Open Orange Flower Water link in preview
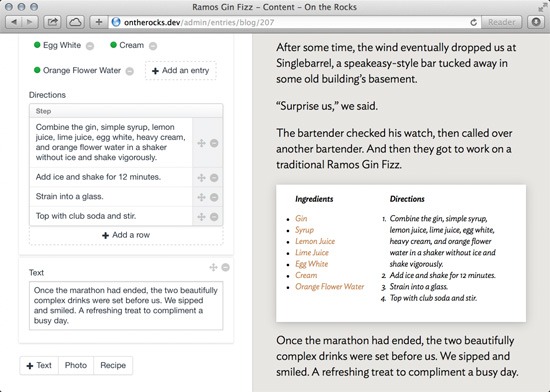 tap(329, 287)
